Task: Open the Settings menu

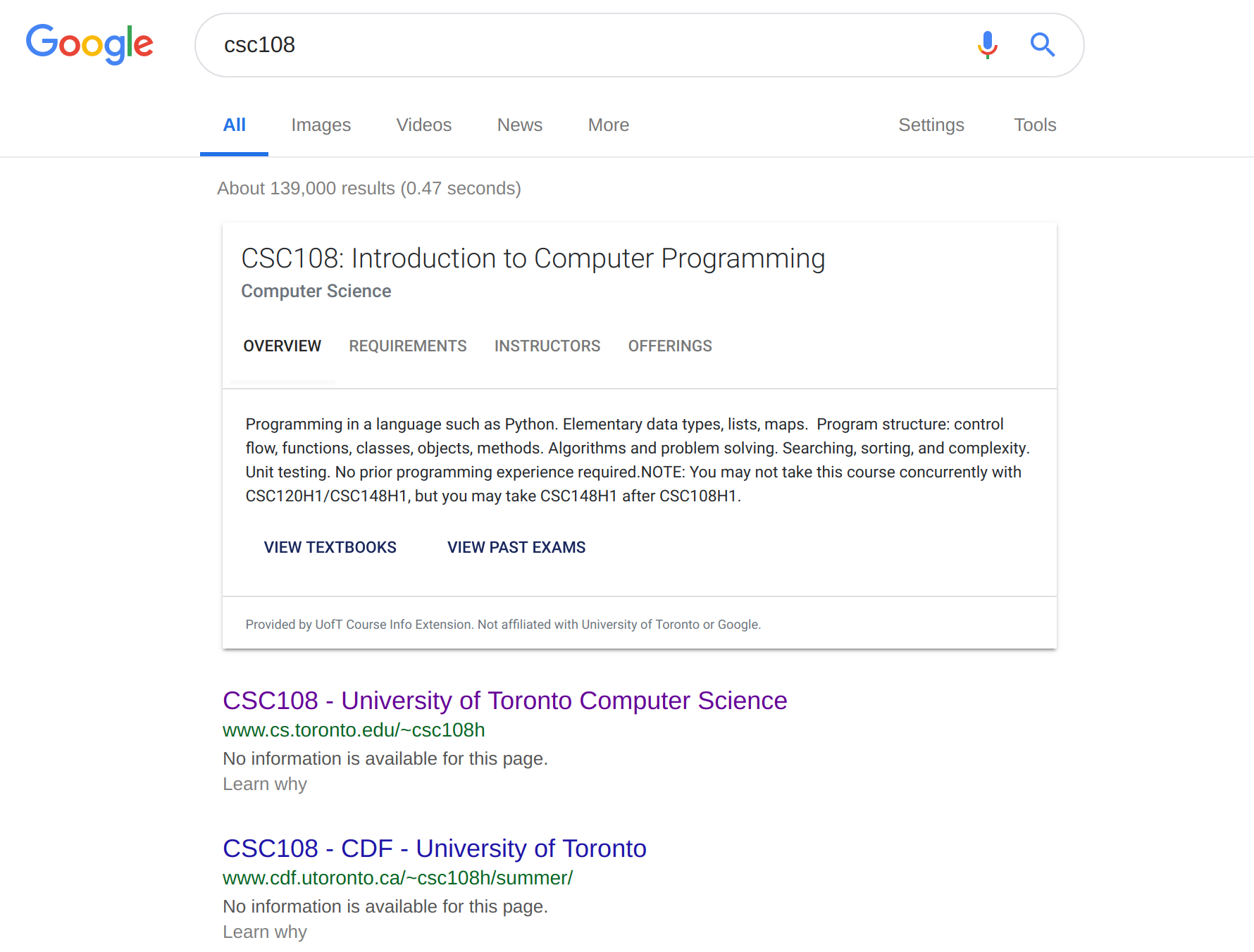Action: [x=931, y=125]
